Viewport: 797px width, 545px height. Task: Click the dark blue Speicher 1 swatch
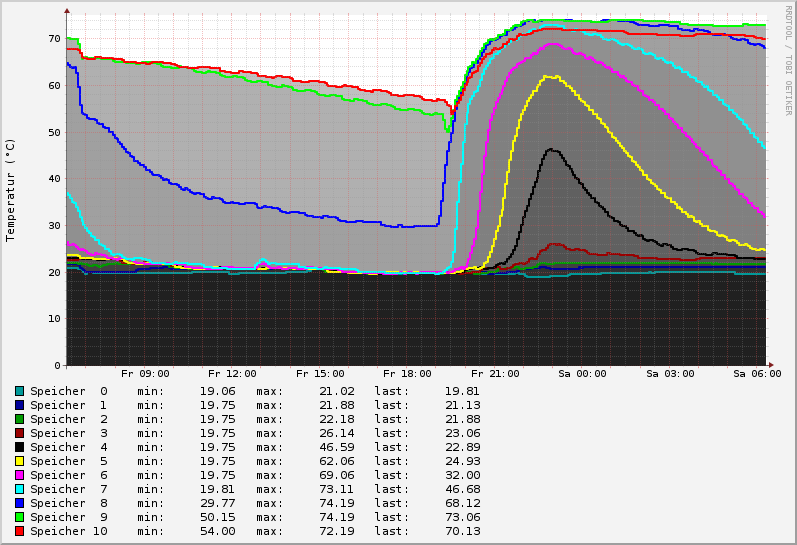19,405
